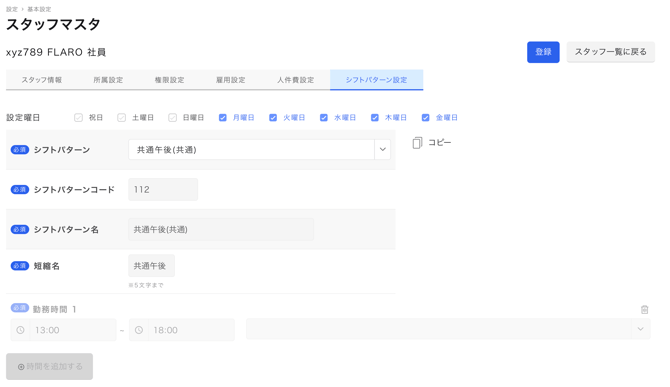Click the 勤務時間 1 label
Image resolution: width=670 pixels, height=387 pixels.
[x=54, y=309]
